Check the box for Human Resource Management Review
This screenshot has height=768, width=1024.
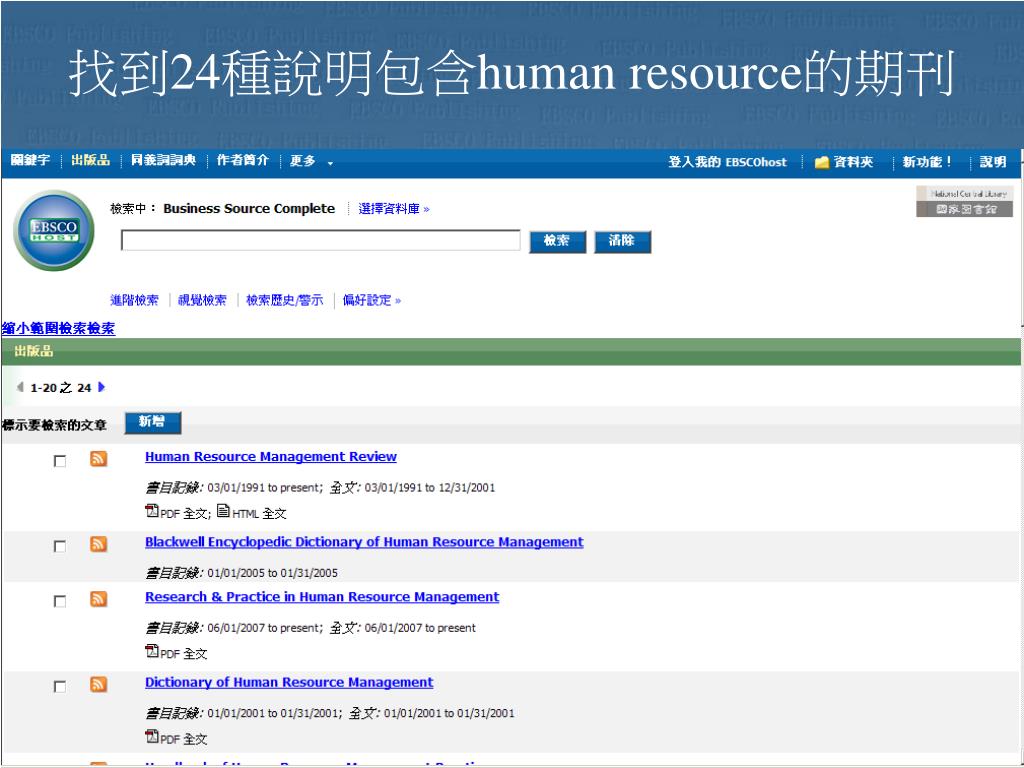coord(60,461)
